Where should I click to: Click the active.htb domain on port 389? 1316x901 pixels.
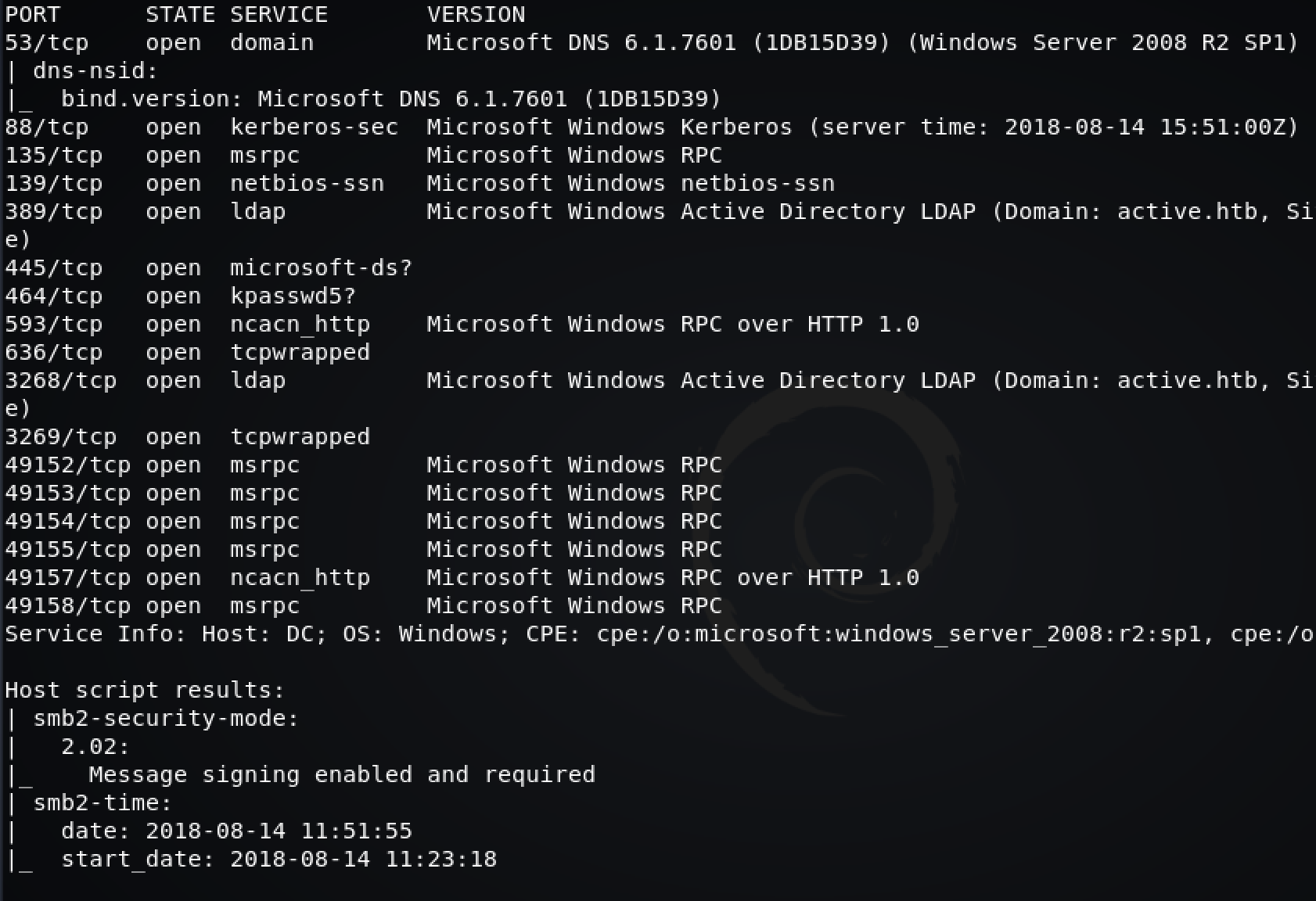pos(1185,212)
